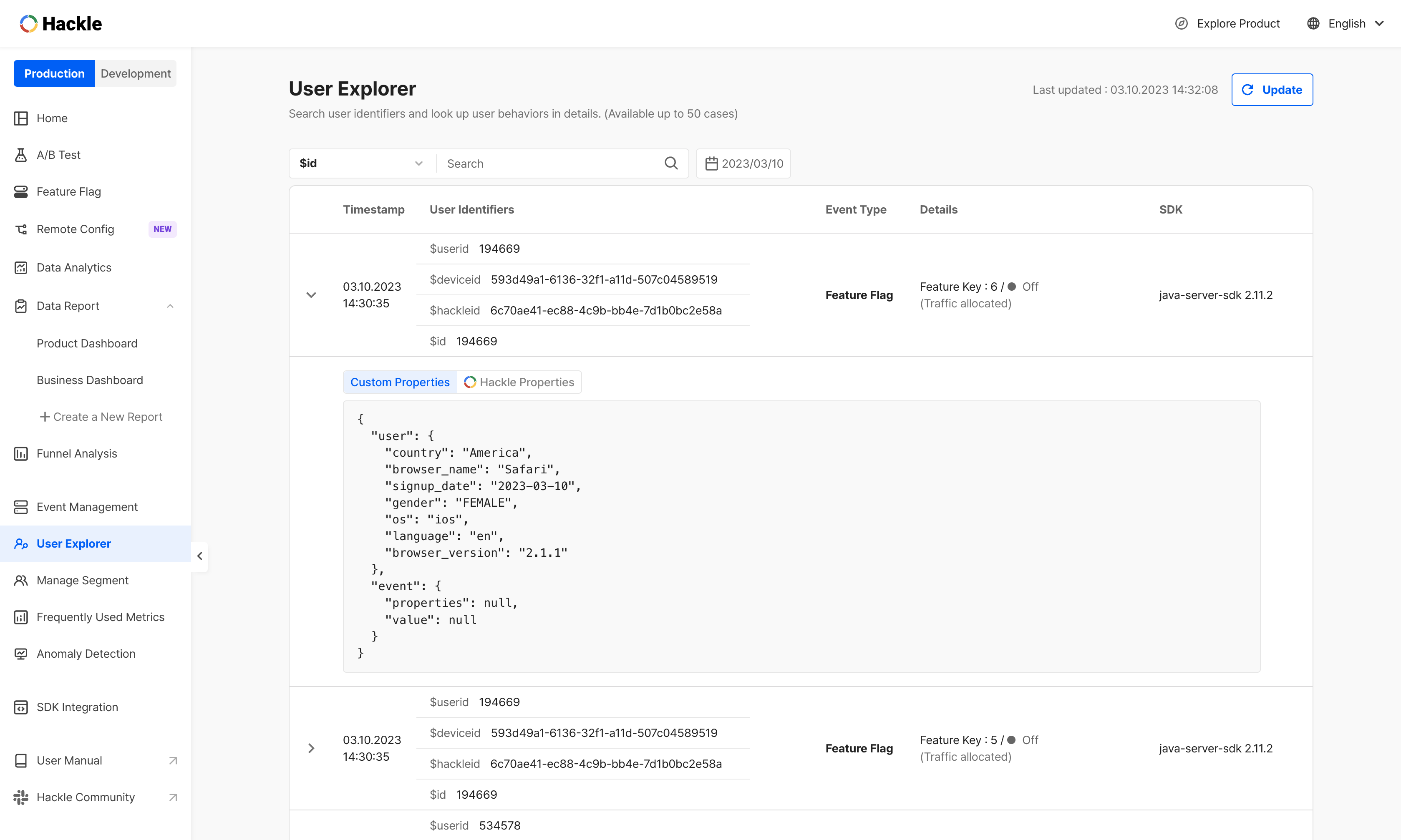Click the A/B Test flask icon

[21, 155]
